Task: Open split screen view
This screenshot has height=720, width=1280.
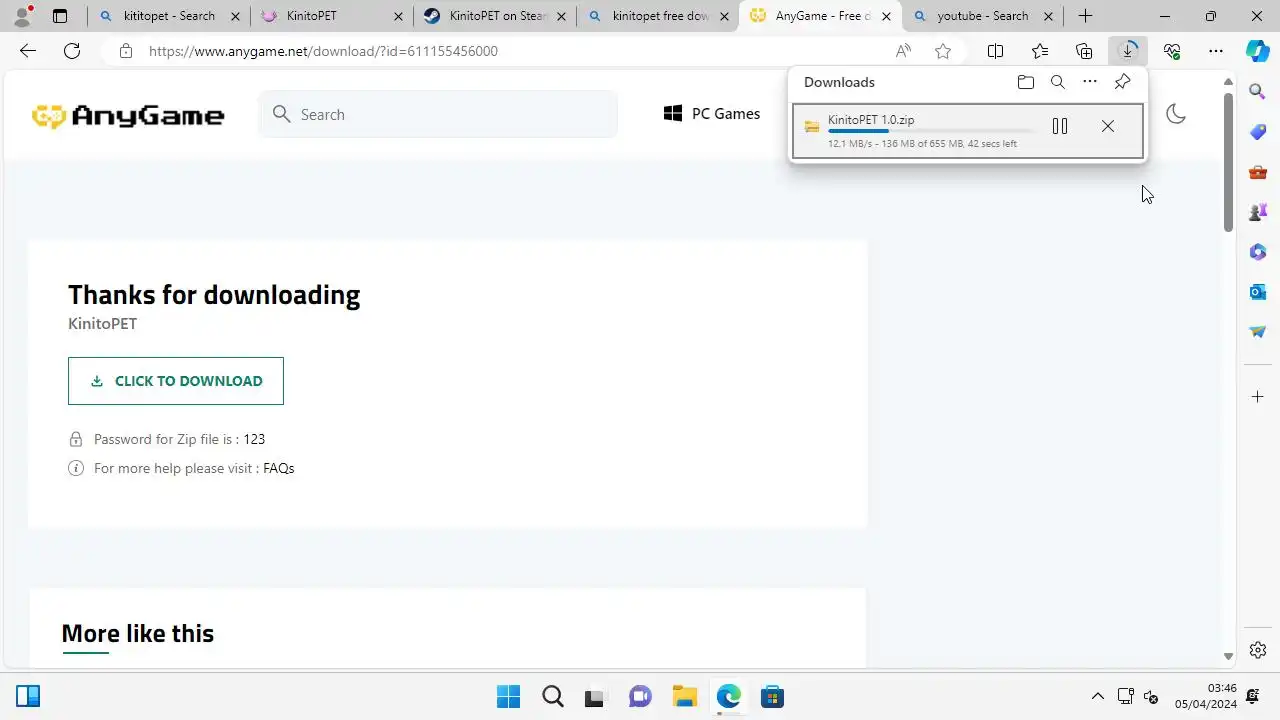Action: tap(996, 51)
